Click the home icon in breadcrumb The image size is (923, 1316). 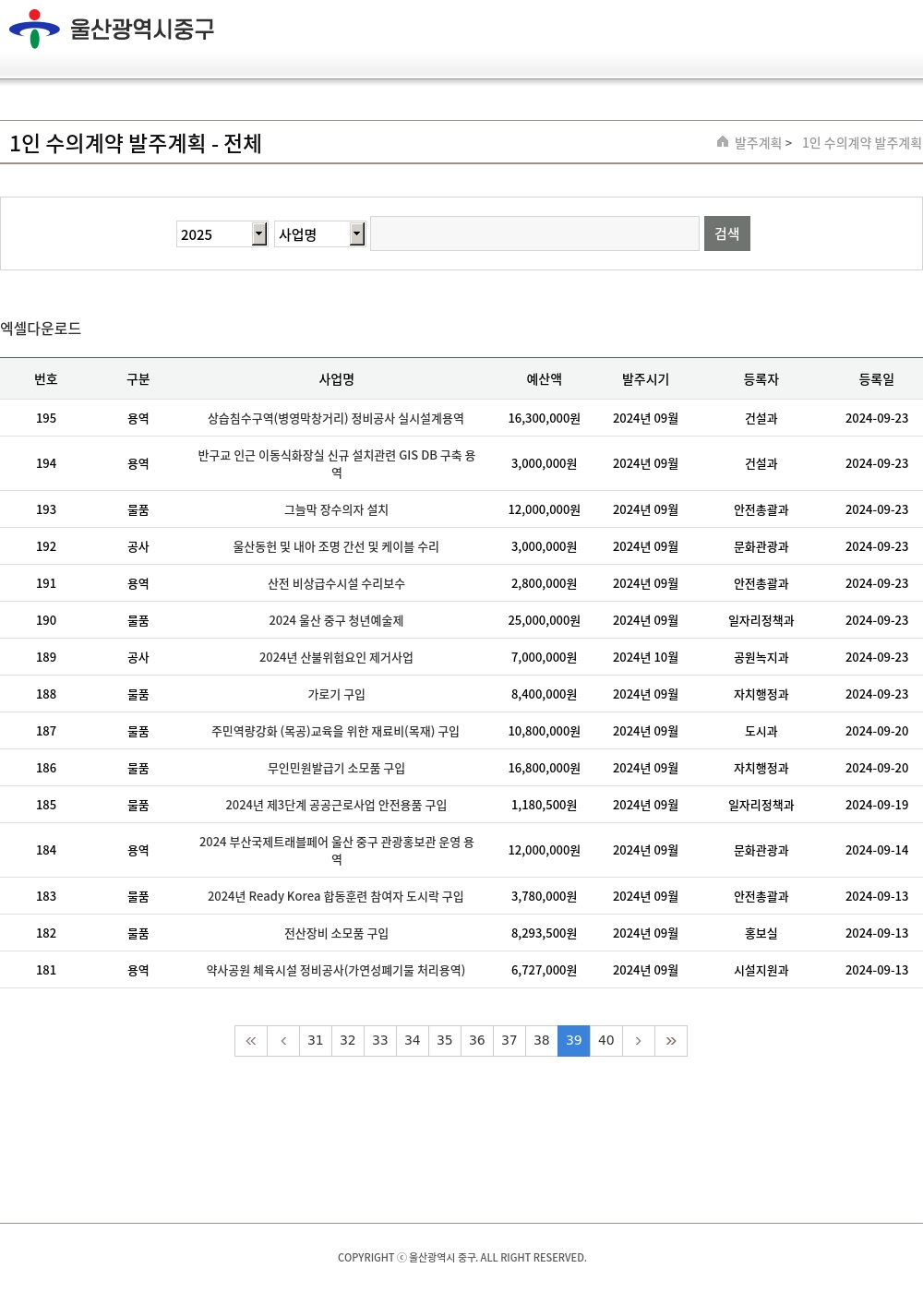pos(723,141)
